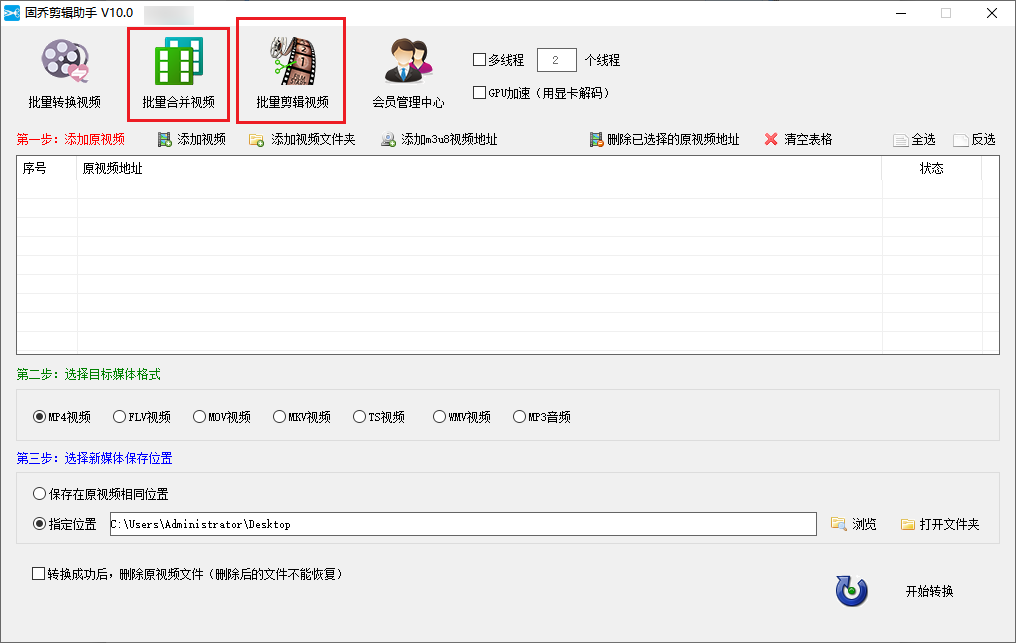Enable the GPU加速 checkbox
Viewport: 1016px width, 643px height.
480,93
